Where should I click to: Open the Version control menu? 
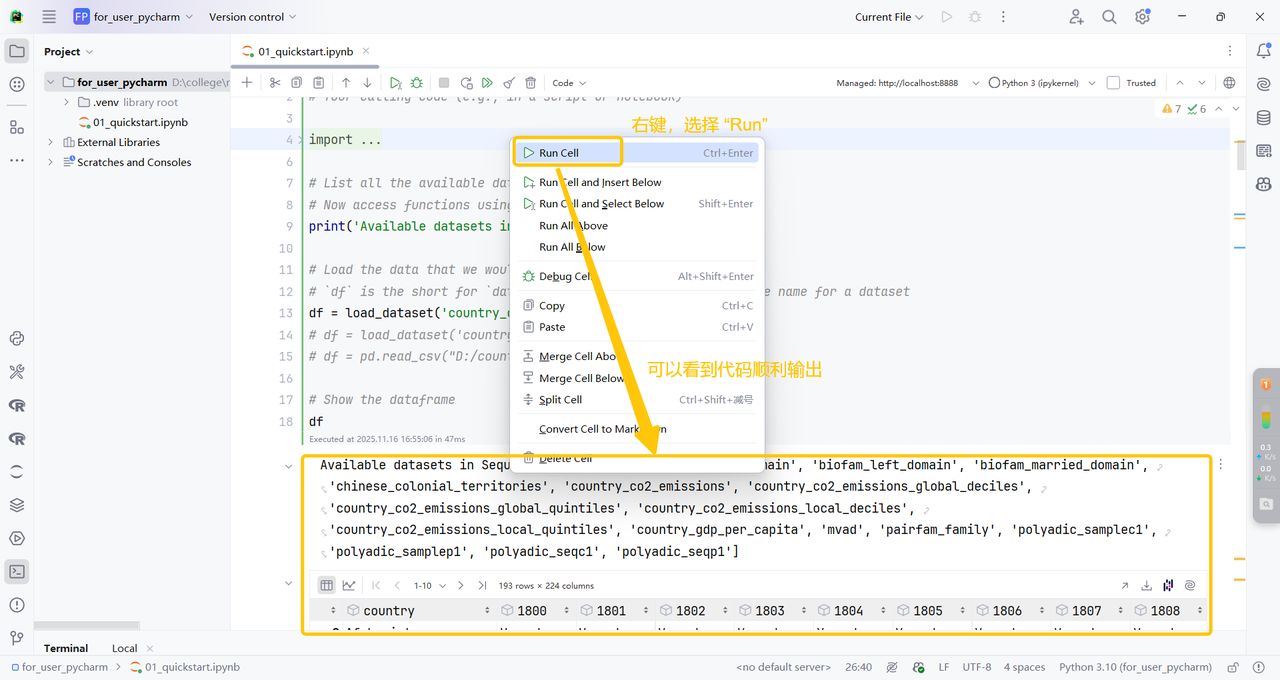click(x=252, y=17)
